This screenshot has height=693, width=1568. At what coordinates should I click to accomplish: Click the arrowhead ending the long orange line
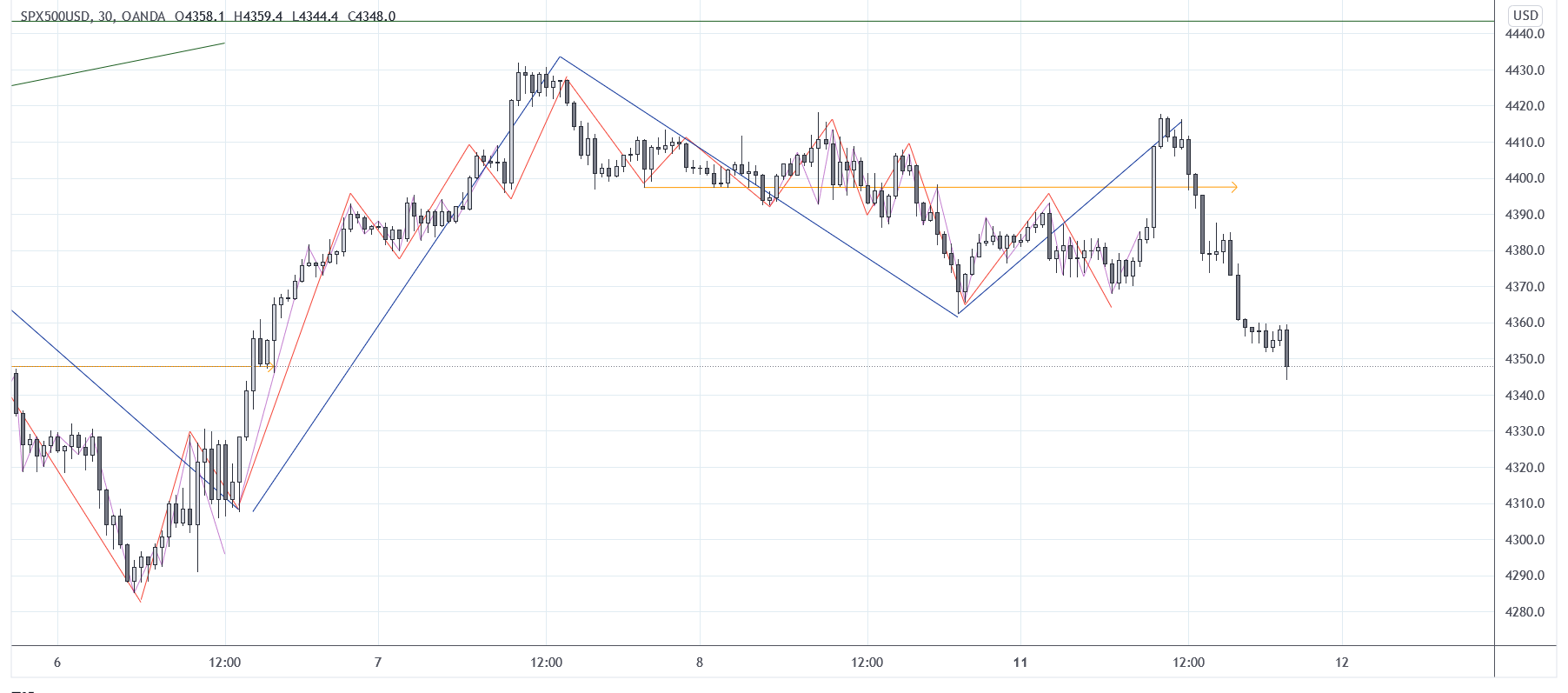click(x=1234, y=187)
